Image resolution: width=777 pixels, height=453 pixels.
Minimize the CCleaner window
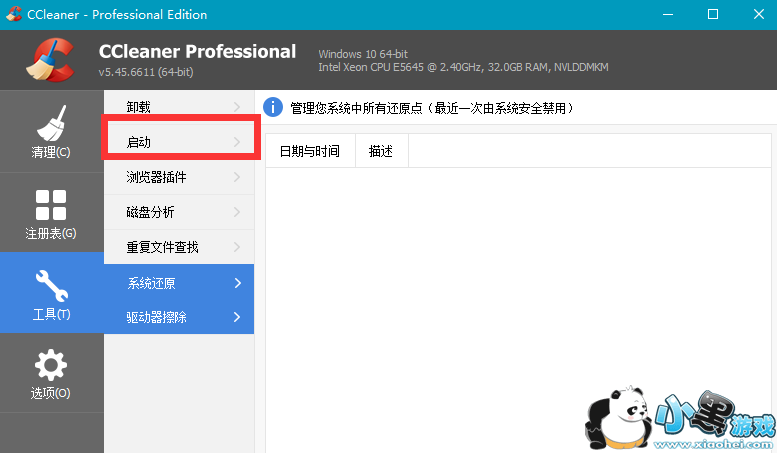pyautogui.click(x=668, y=14)
